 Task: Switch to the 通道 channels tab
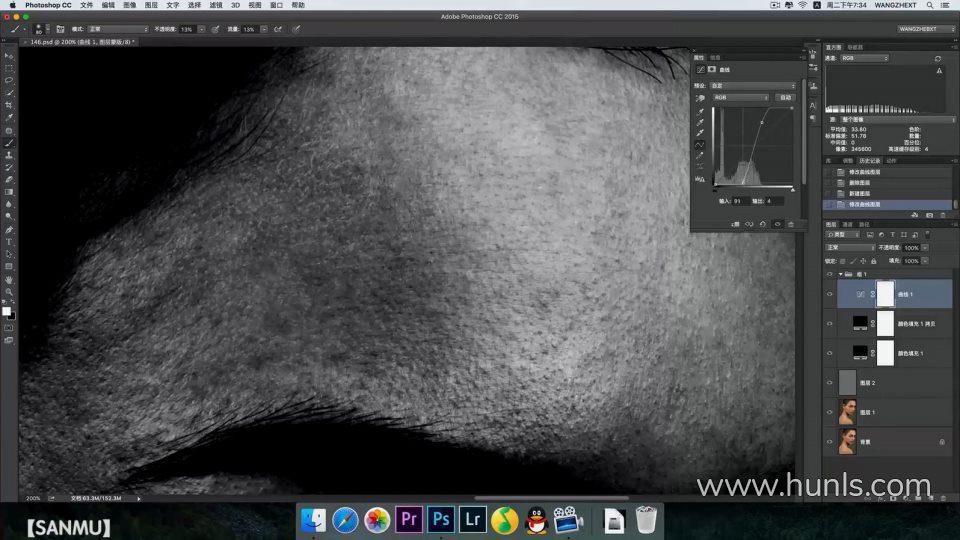[847, 224]
